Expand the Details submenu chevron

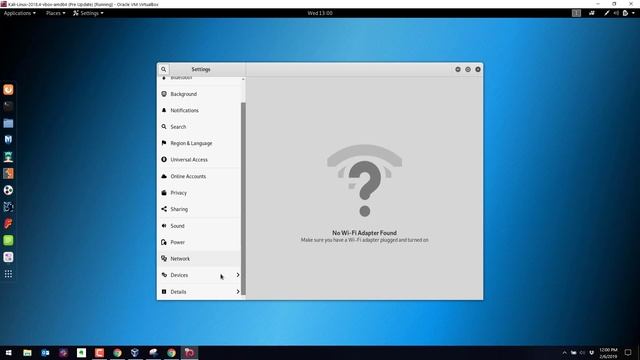[x=238, y=292]
